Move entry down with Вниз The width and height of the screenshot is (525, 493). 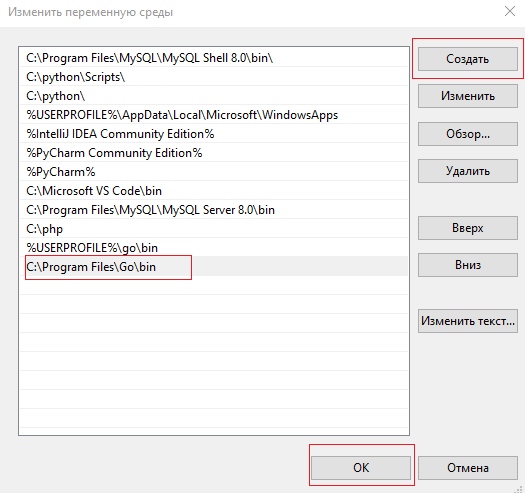[468, 265]
